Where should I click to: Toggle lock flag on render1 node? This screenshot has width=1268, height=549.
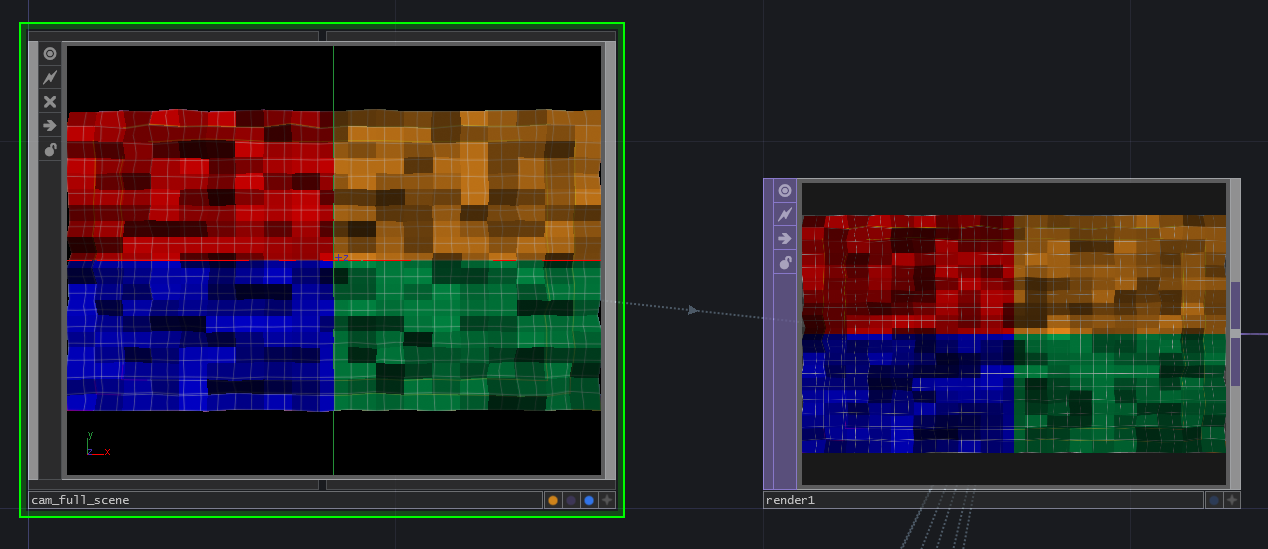[785, 263]
